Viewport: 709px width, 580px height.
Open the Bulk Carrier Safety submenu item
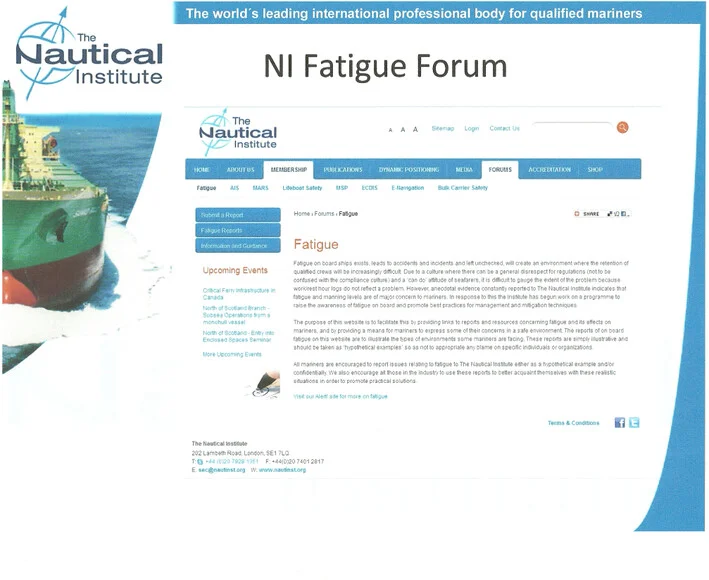(463, 188)
